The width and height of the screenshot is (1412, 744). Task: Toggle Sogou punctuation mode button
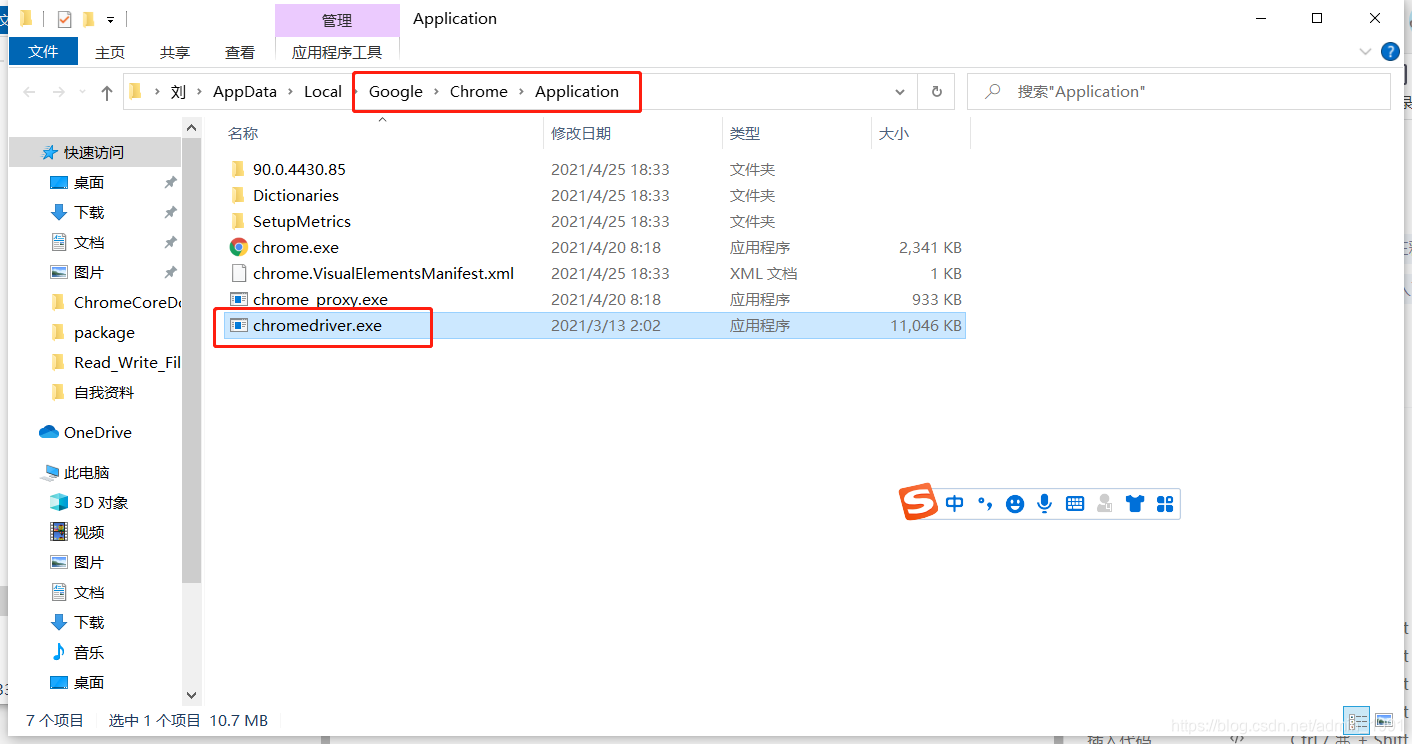tap(985, 504)
